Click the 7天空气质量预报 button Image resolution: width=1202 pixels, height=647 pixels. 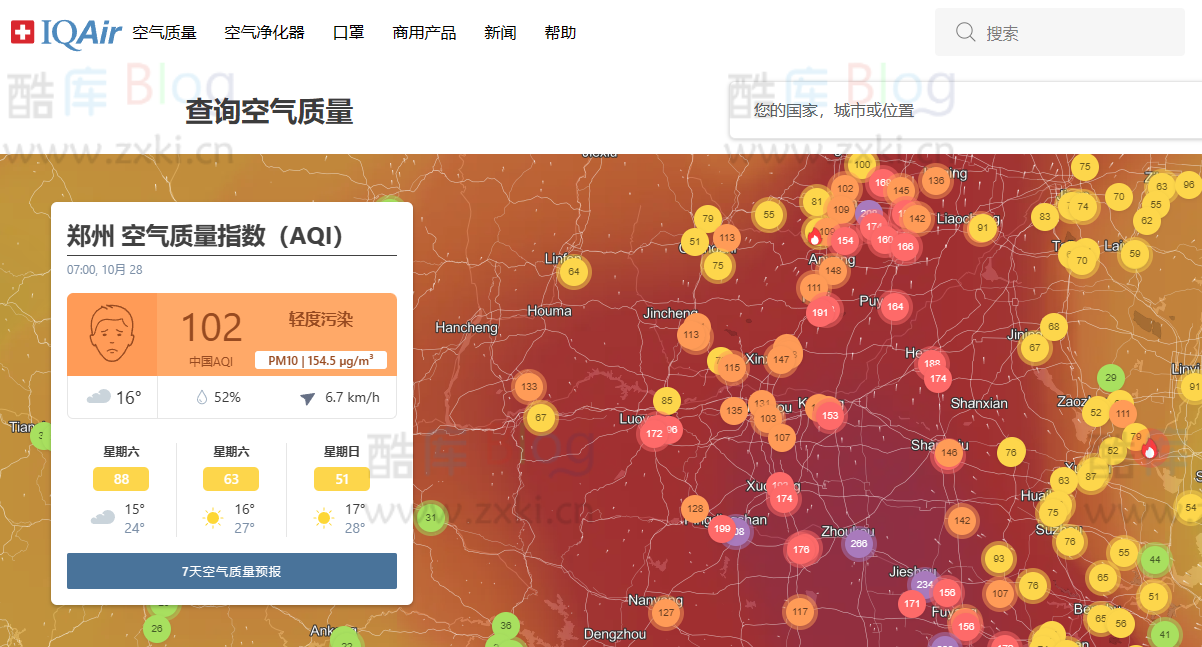[231, 571]
